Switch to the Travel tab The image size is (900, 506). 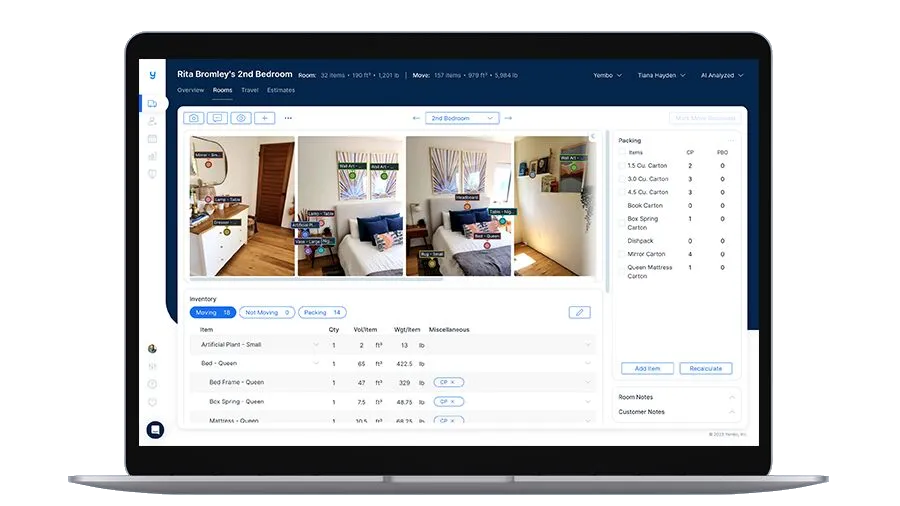tap(250, 90)
